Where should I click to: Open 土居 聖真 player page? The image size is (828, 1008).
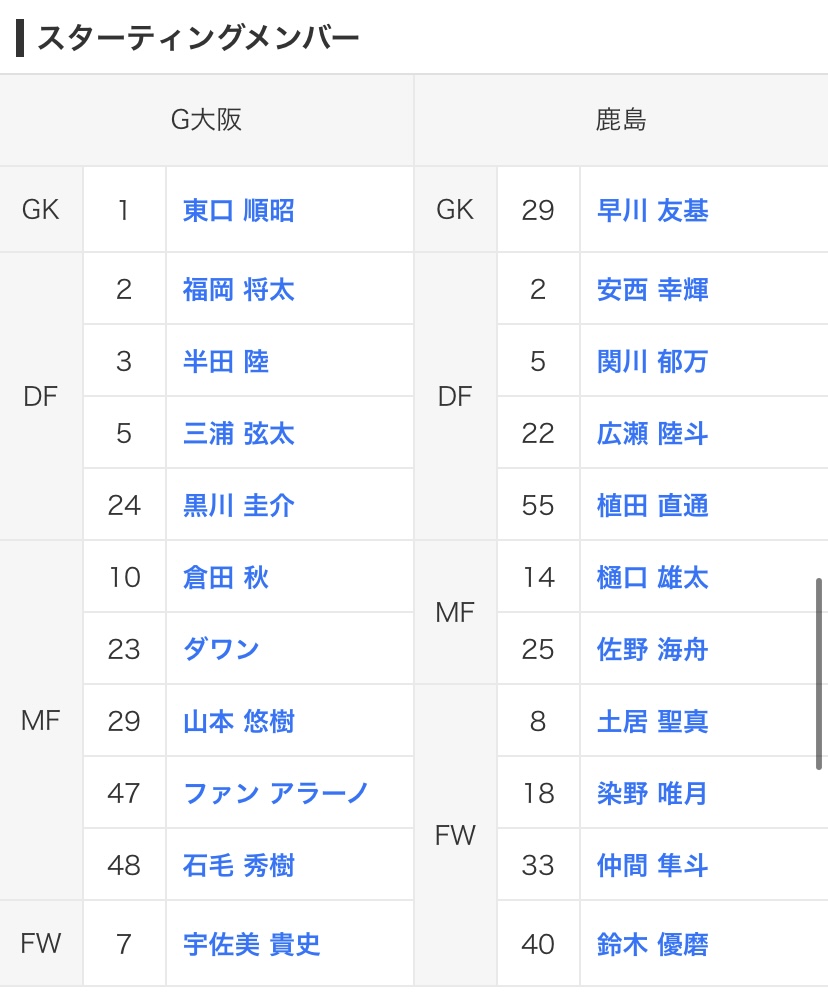pos(652,721)
